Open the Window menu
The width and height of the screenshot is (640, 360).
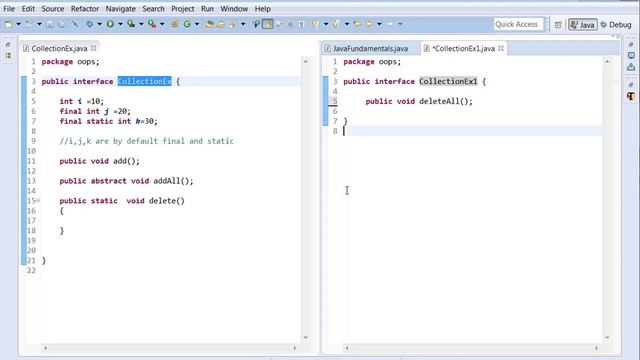pyautogui.click(x=234, y=9)
